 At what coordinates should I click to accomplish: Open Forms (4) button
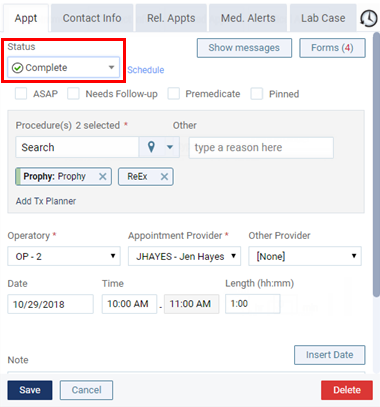point(332,48)
